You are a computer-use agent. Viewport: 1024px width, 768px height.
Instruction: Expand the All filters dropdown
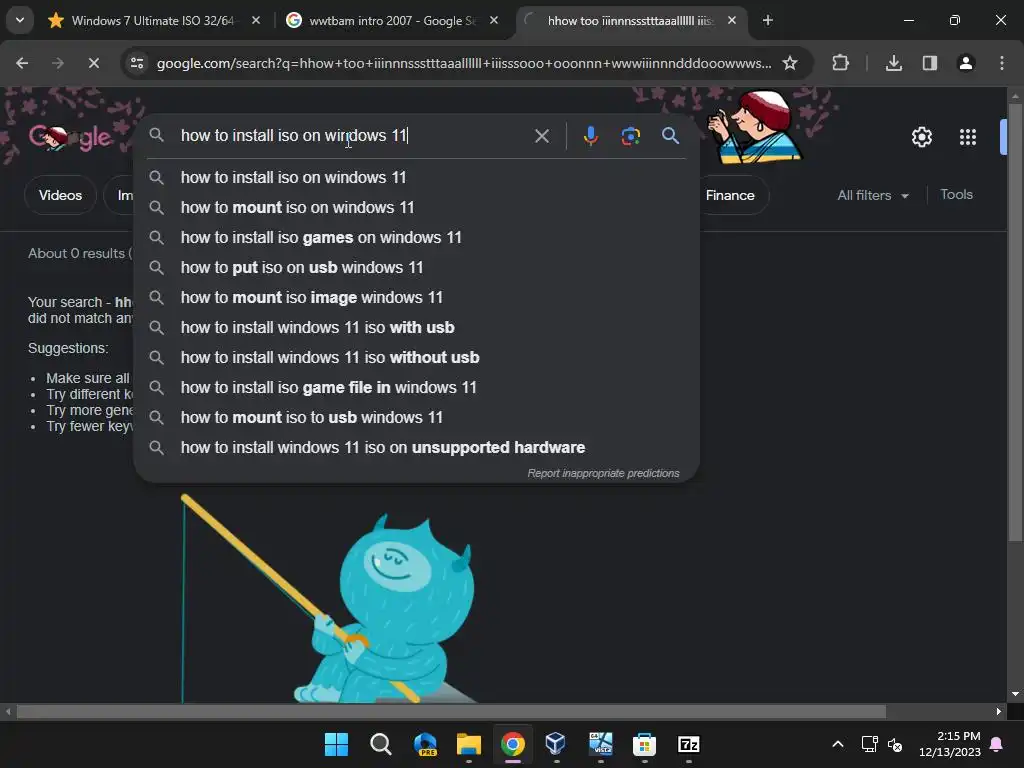point(873,195)
